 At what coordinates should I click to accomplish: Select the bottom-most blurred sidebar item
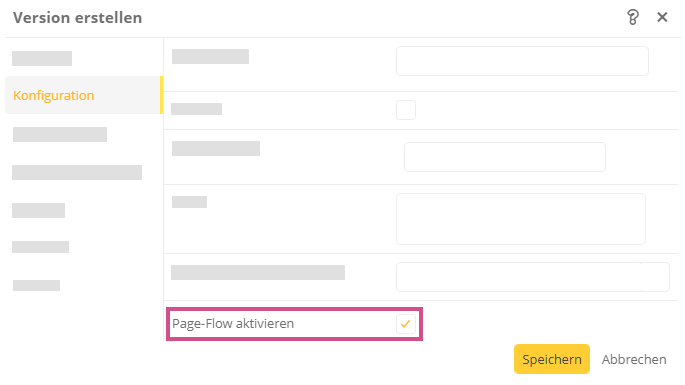(x=36, y=285)
